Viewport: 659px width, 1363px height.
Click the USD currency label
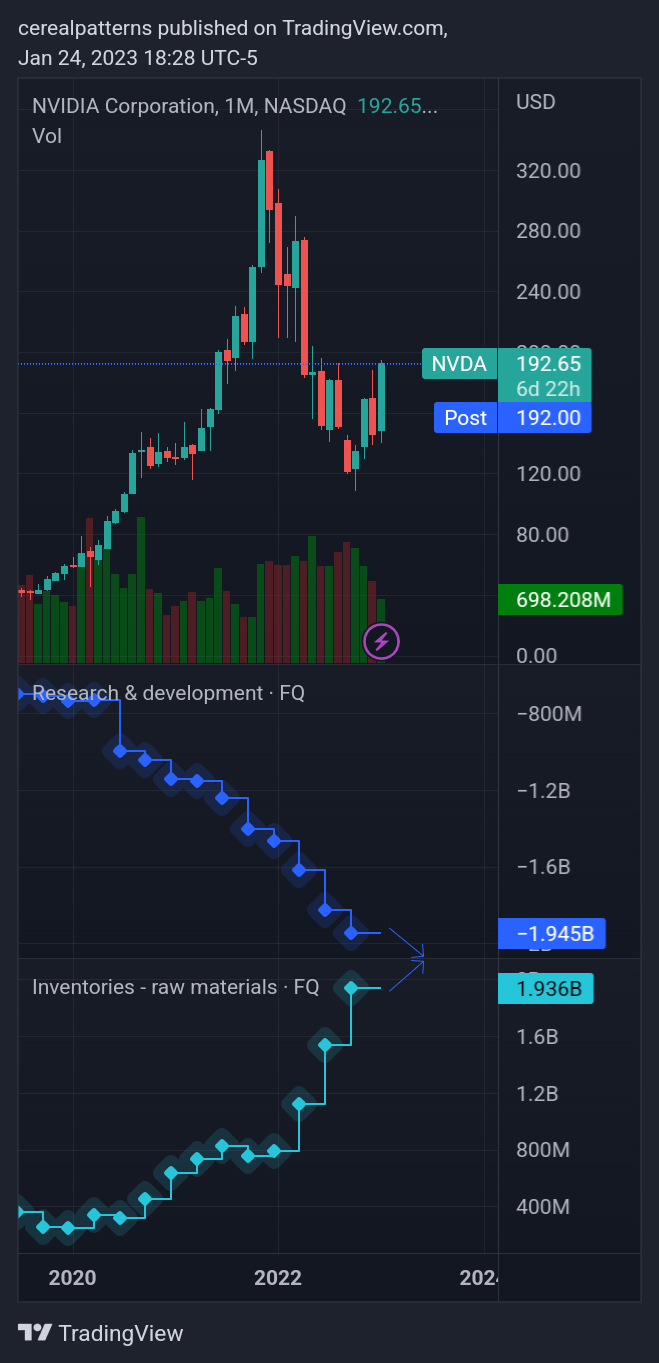tap(535, 102)
